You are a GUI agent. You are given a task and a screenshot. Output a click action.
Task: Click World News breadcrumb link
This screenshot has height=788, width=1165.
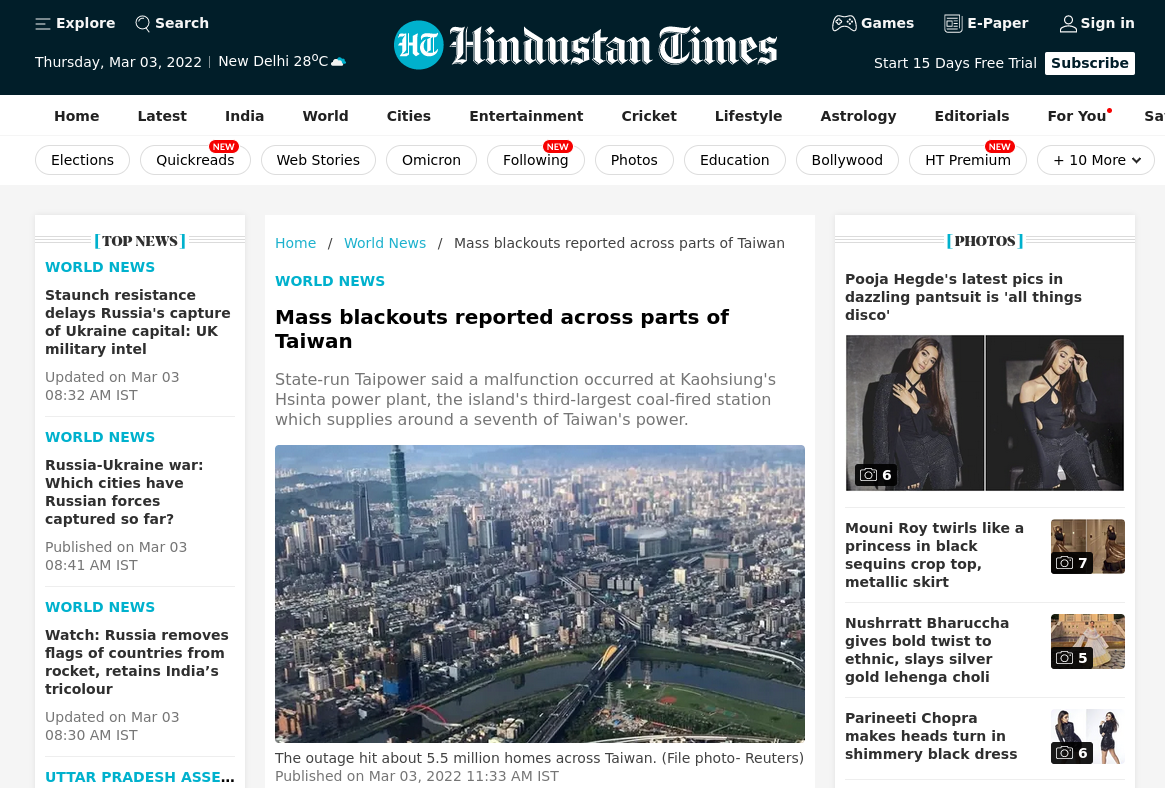click(385, 243)
